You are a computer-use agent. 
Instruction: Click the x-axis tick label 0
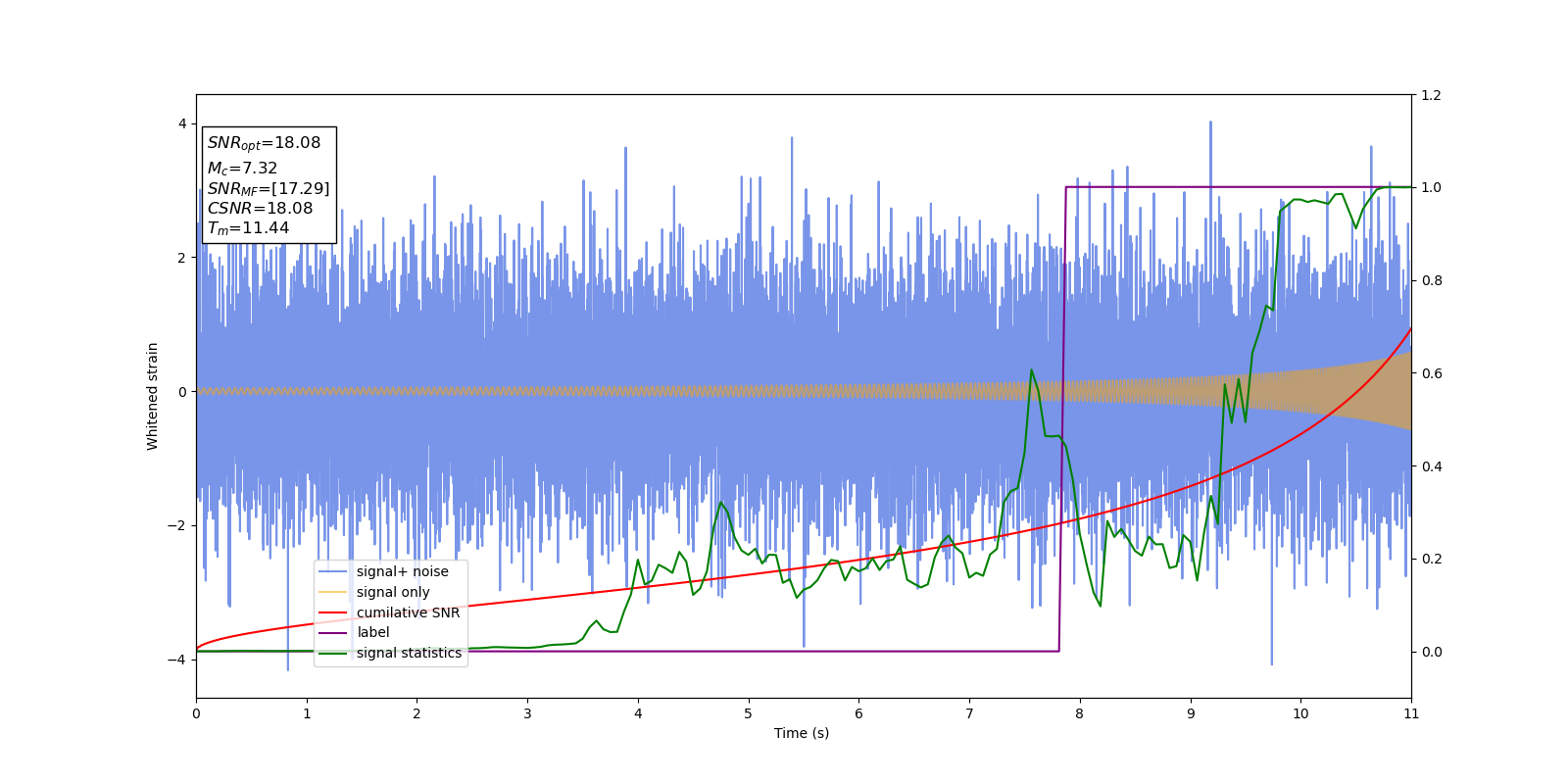point(196,713)
